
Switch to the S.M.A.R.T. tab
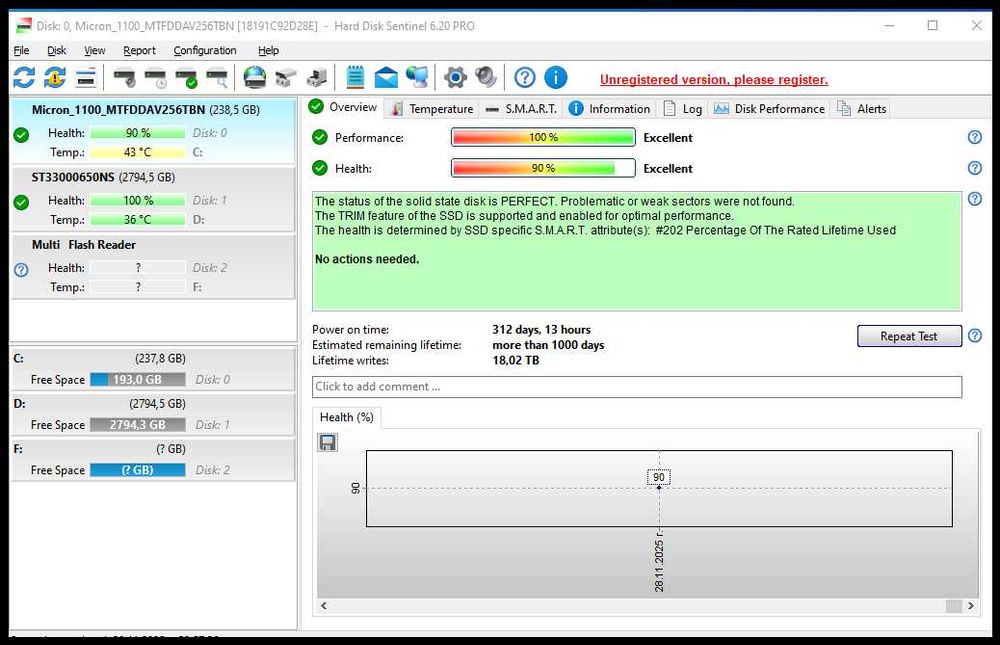pyautogui.click(x=521, y=109)
